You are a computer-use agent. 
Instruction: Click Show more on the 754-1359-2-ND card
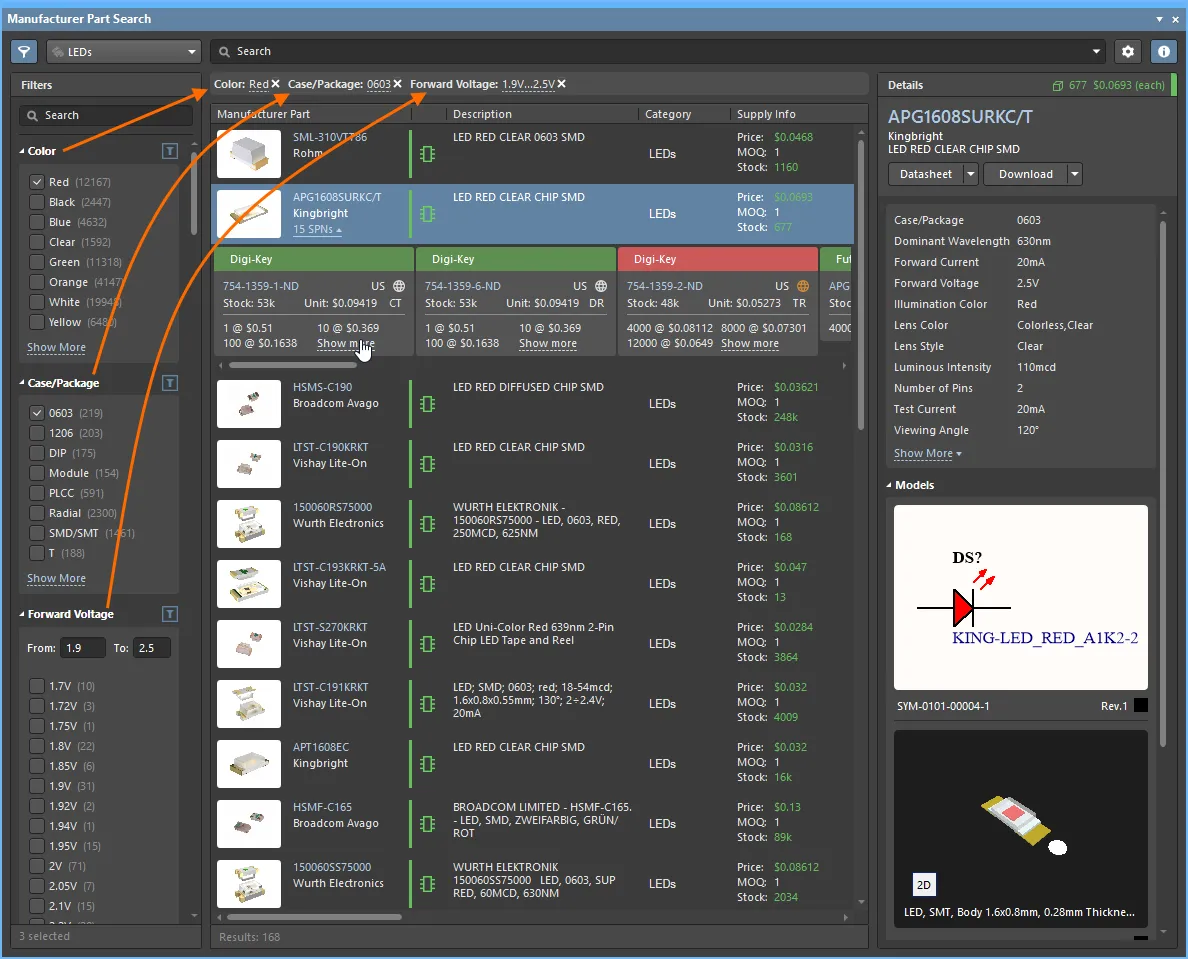click(x=749, y=343)
